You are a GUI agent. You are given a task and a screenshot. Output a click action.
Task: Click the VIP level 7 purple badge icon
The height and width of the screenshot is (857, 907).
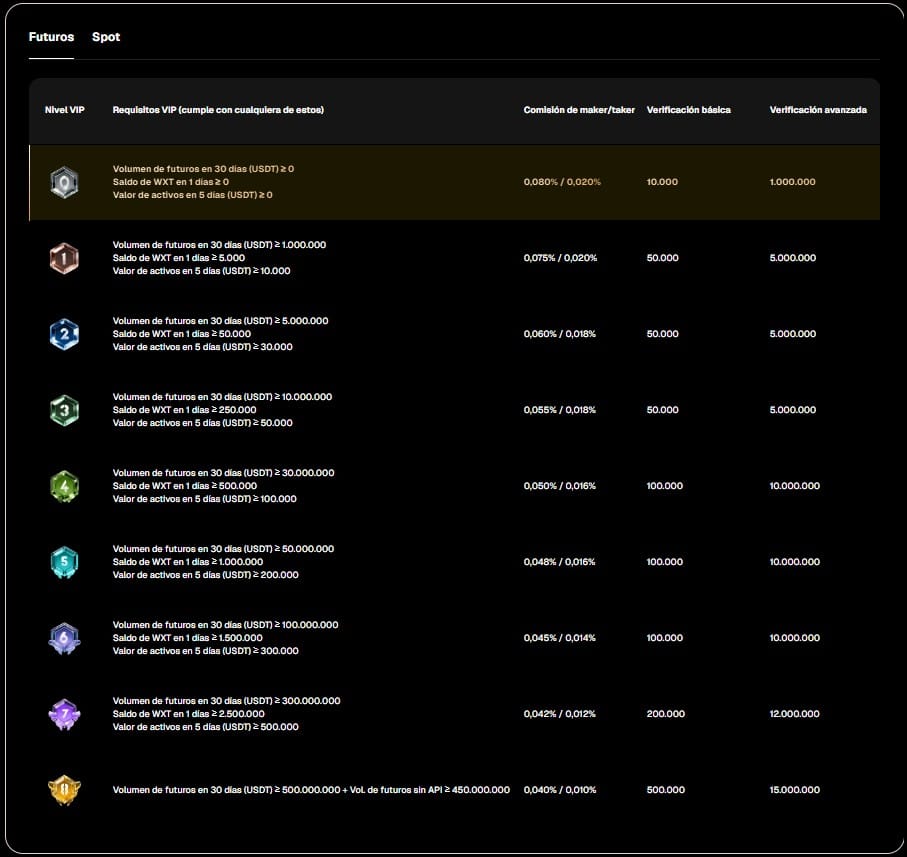(x=64, y=714)
